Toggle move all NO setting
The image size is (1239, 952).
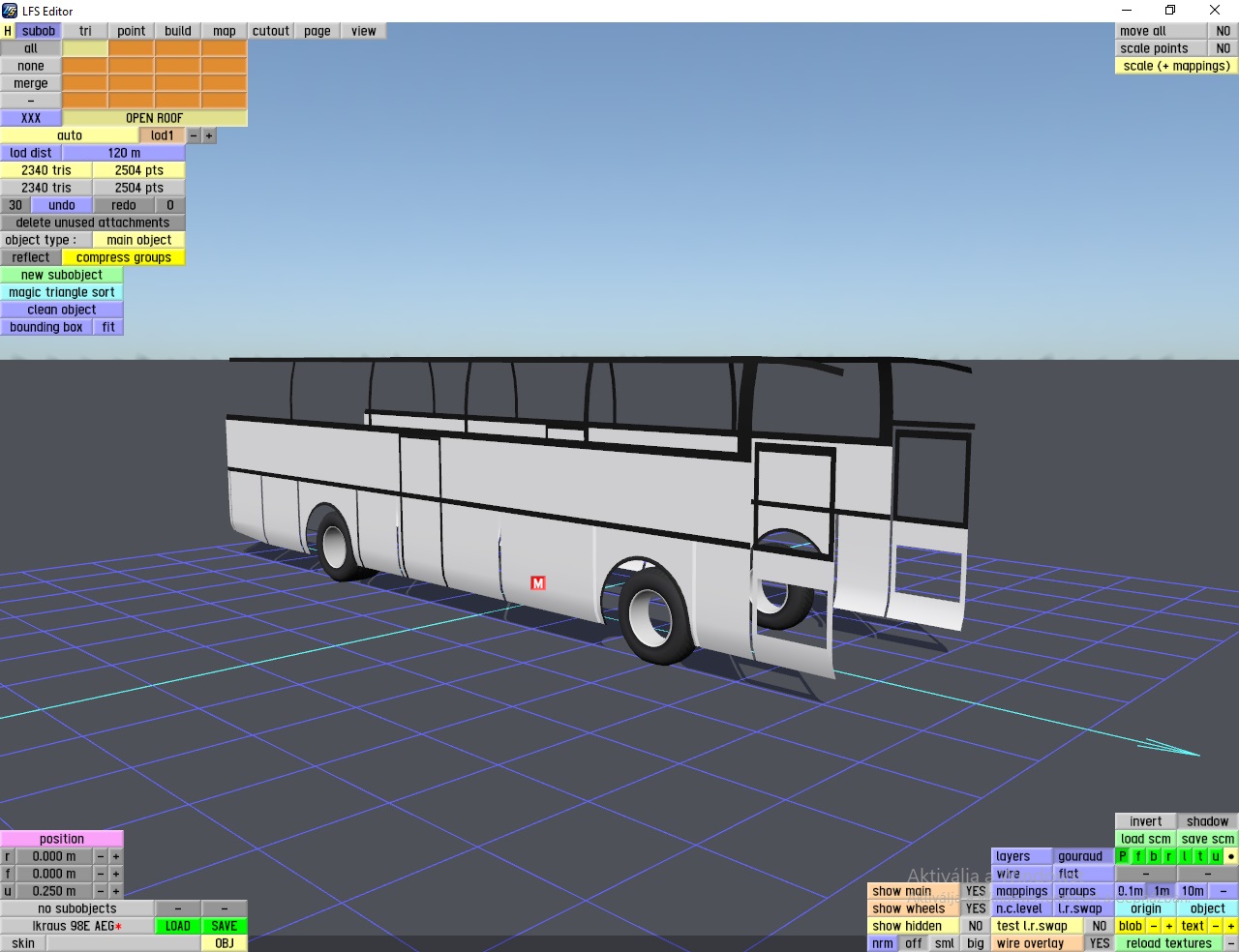1224,31
